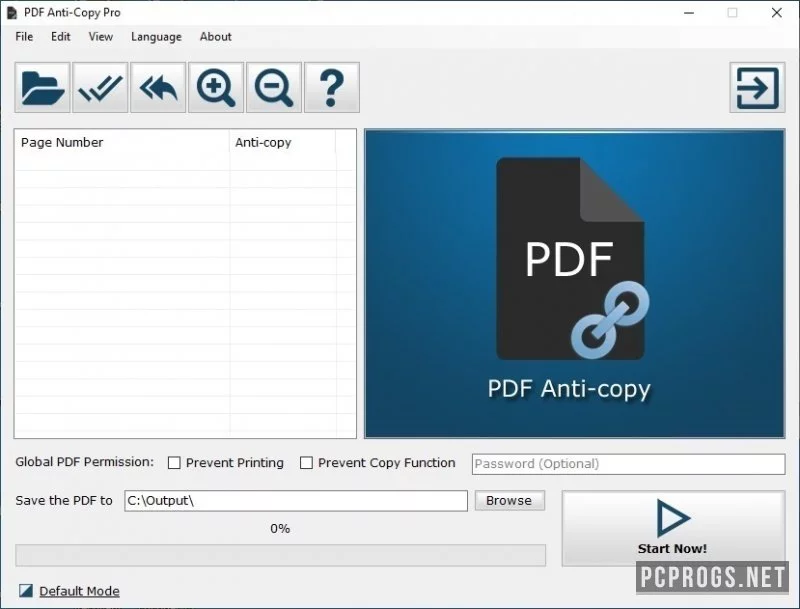Click the Global PDF Permission label

pos(84,462)
